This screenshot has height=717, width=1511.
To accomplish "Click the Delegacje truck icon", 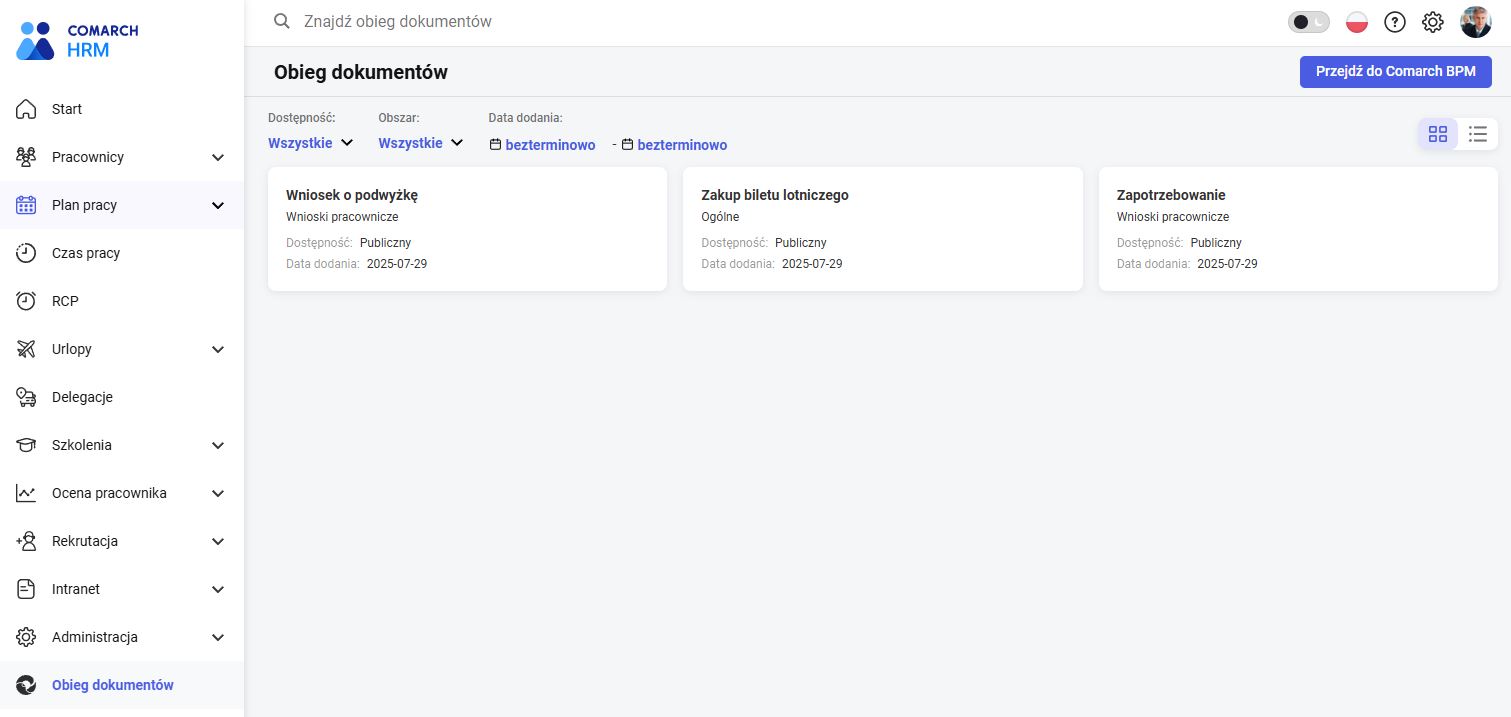I will click(x=27, y=397).
